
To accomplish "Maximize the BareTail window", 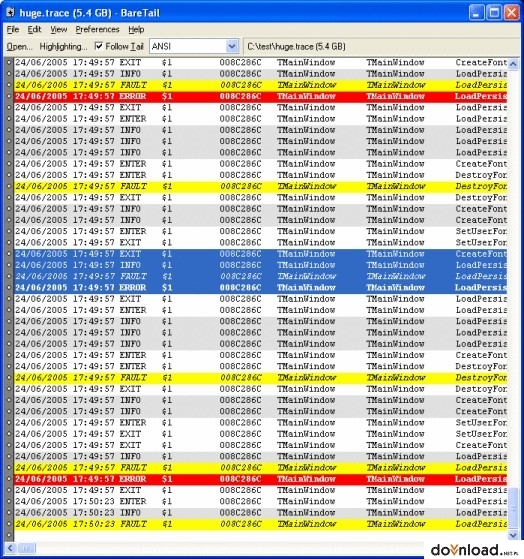I will coord(494,13).
